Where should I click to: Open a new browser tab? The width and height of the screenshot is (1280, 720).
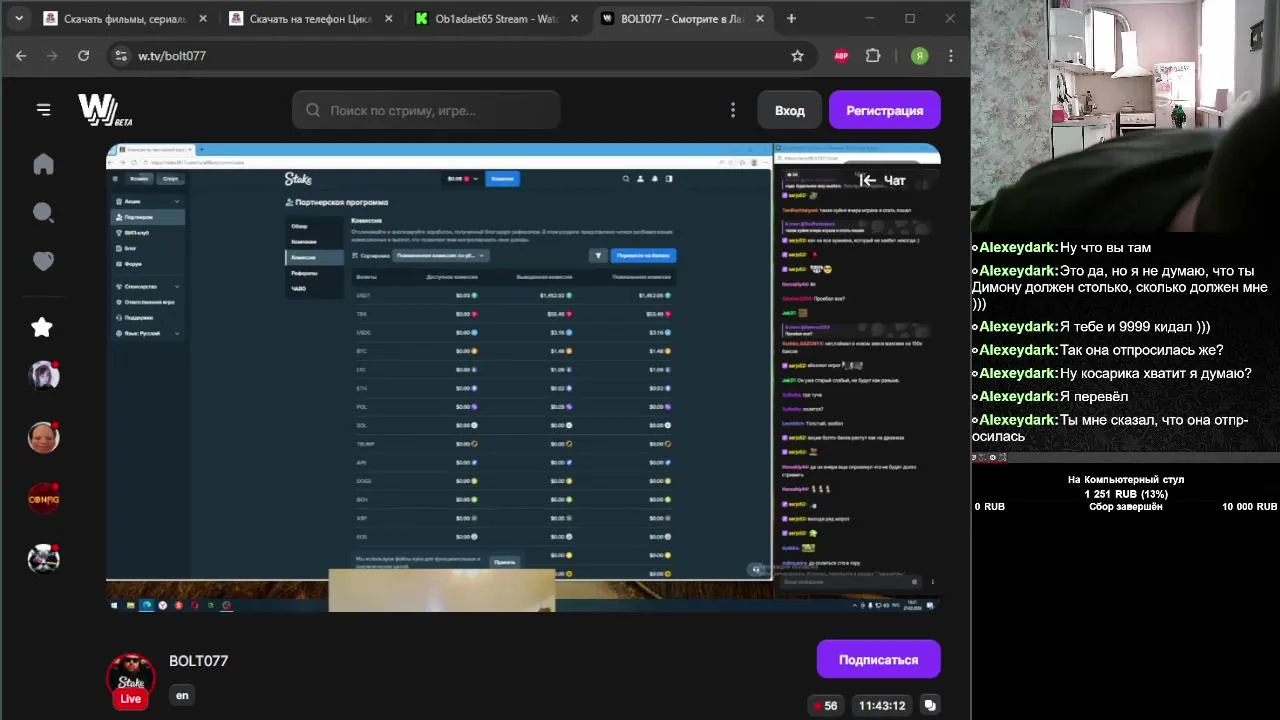[791, 18]
